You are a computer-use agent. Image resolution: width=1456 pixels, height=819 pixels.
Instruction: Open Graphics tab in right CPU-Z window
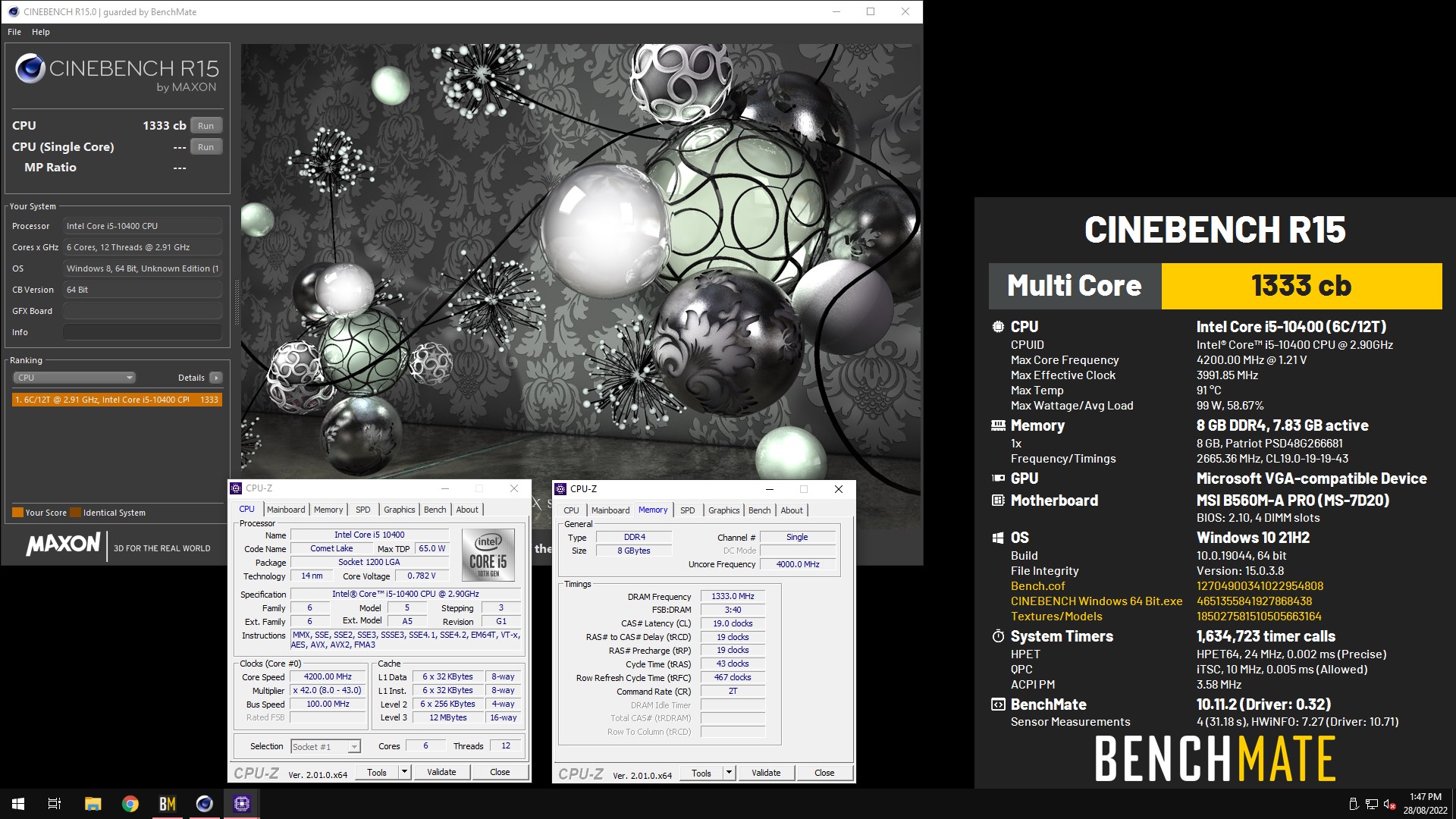pos(724,510)
